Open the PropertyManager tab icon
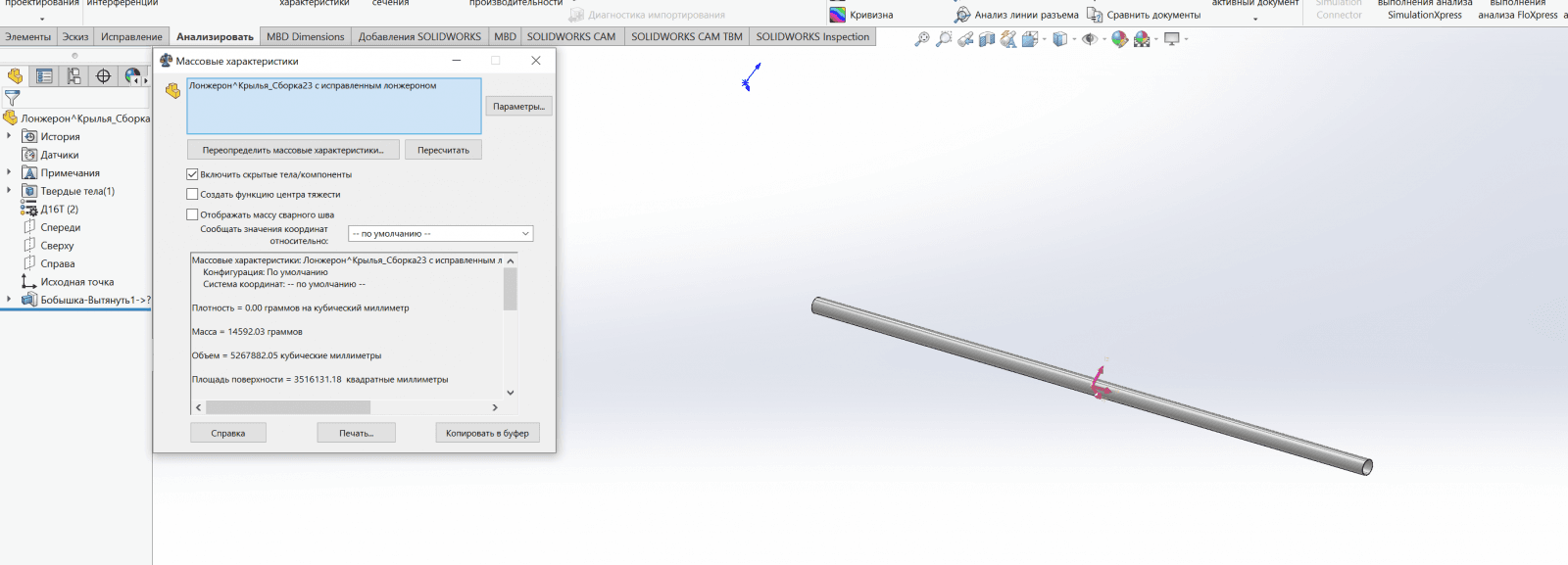This screenshot has width=1568, height=565. click(x=44, y=76)
